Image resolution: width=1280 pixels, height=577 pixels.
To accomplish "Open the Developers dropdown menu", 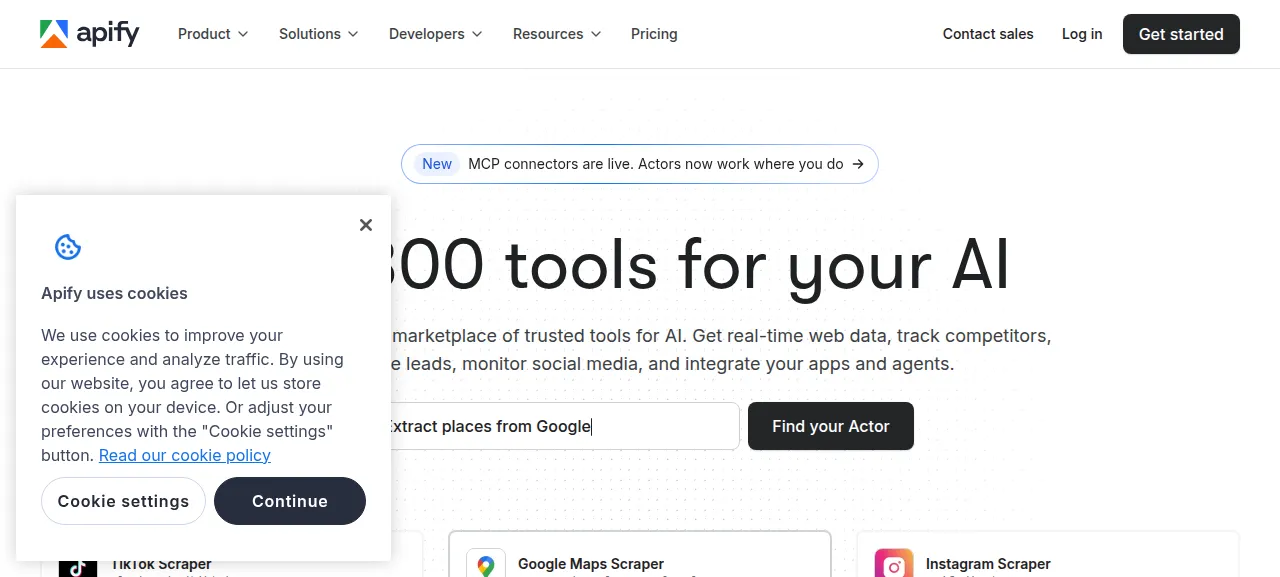I will [x=435, y=34].
